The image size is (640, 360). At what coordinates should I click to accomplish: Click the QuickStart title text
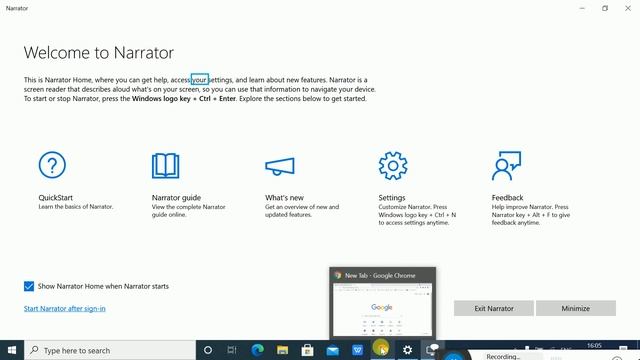[x=56, y=198]
